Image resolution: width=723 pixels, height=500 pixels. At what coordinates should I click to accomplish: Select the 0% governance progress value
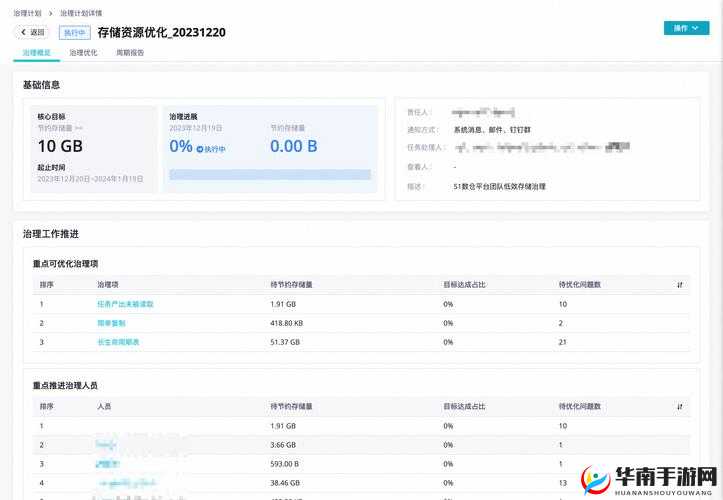(x=181, y=146)
